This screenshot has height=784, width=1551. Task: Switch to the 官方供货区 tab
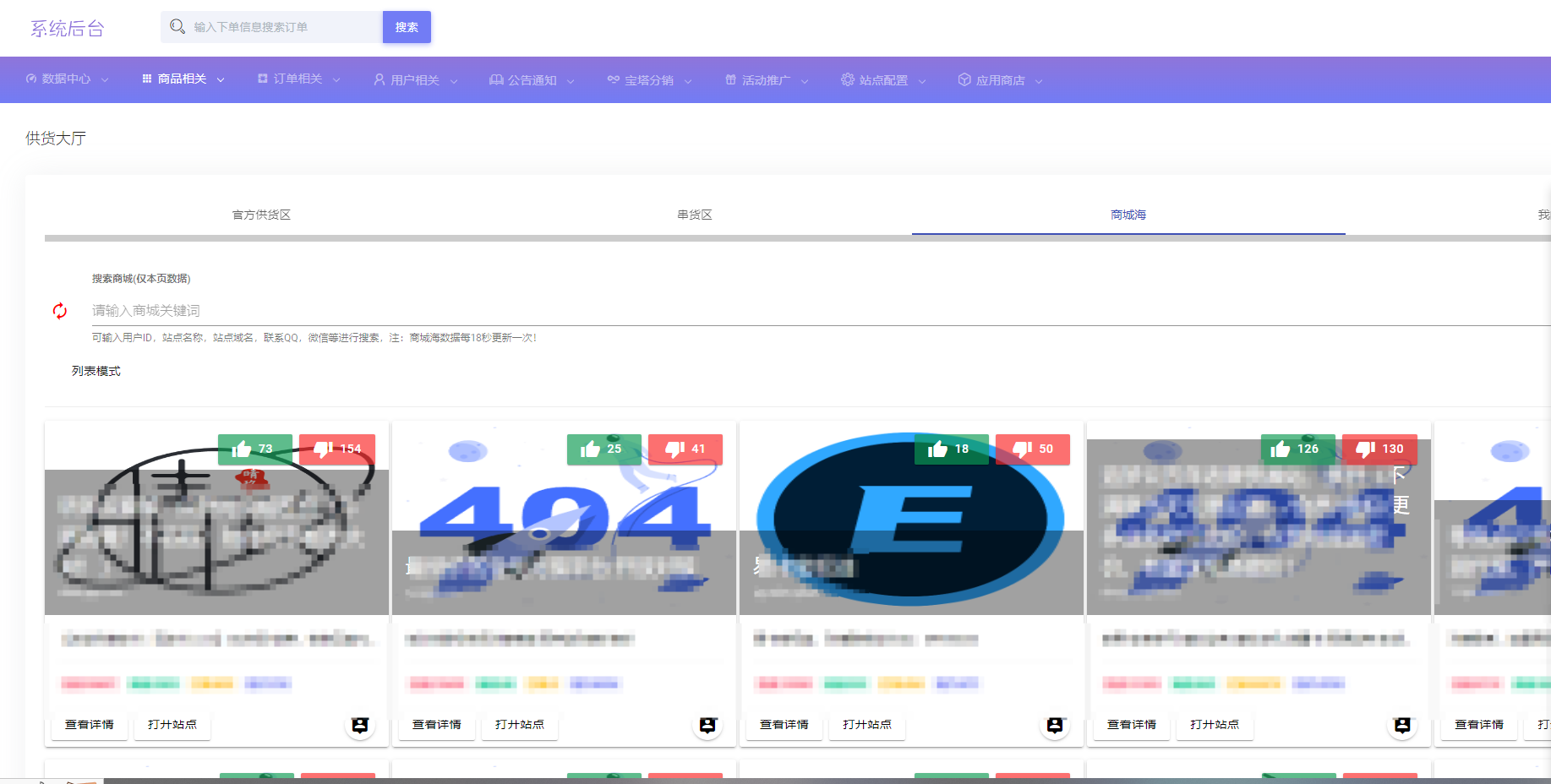pos(261,215)
